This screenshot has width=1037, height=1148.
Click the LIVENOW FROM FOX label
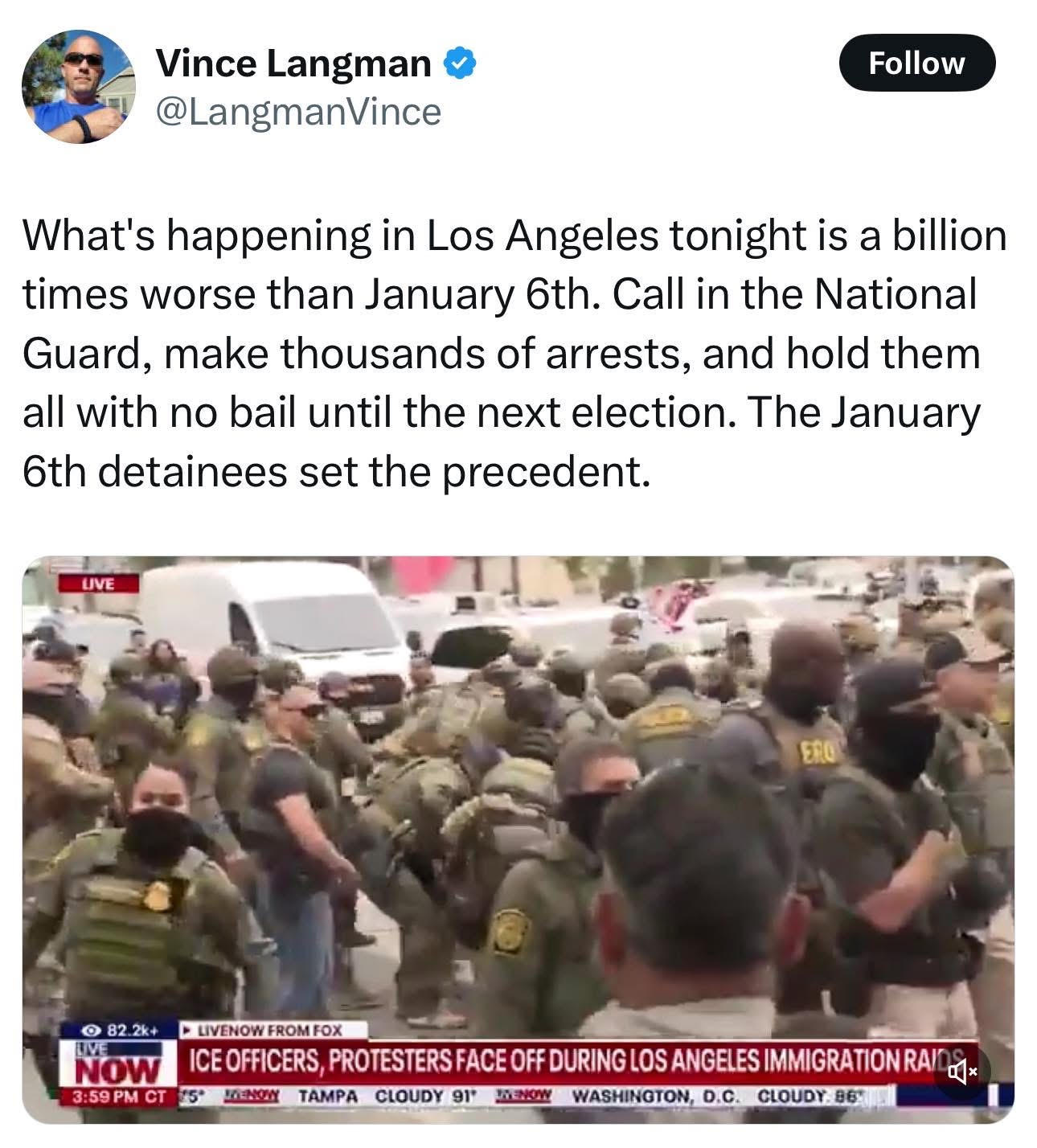coord(272,1030)
